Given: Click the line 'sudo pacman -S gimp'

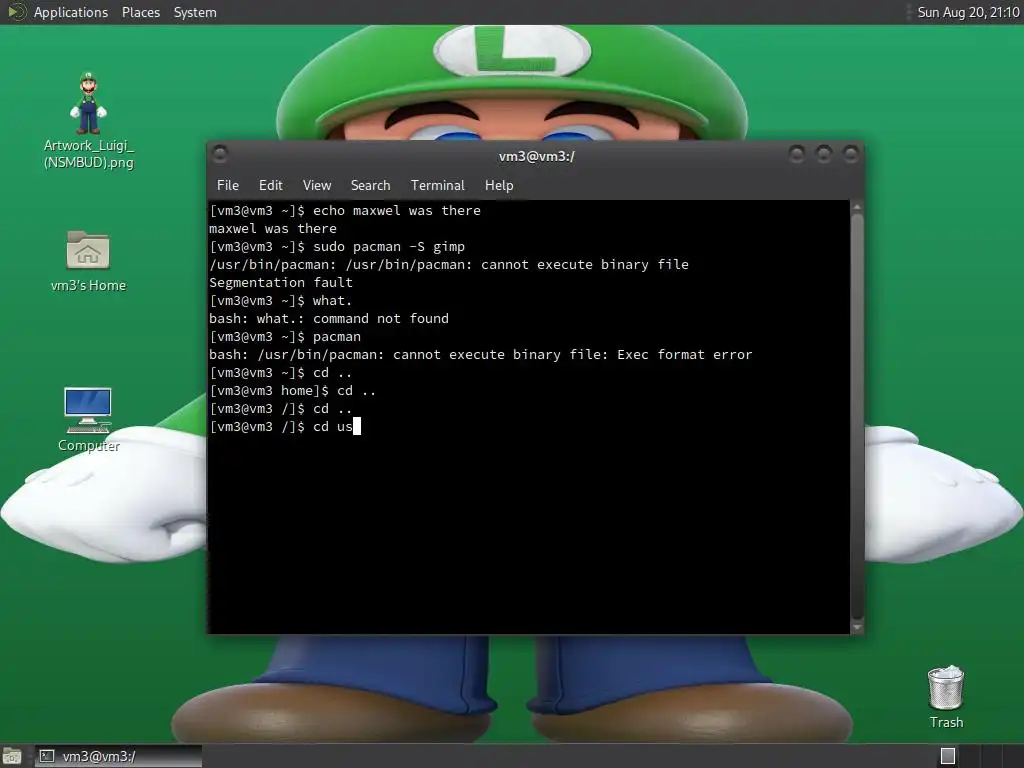Looking at the screenshot, I should point(337,247).
